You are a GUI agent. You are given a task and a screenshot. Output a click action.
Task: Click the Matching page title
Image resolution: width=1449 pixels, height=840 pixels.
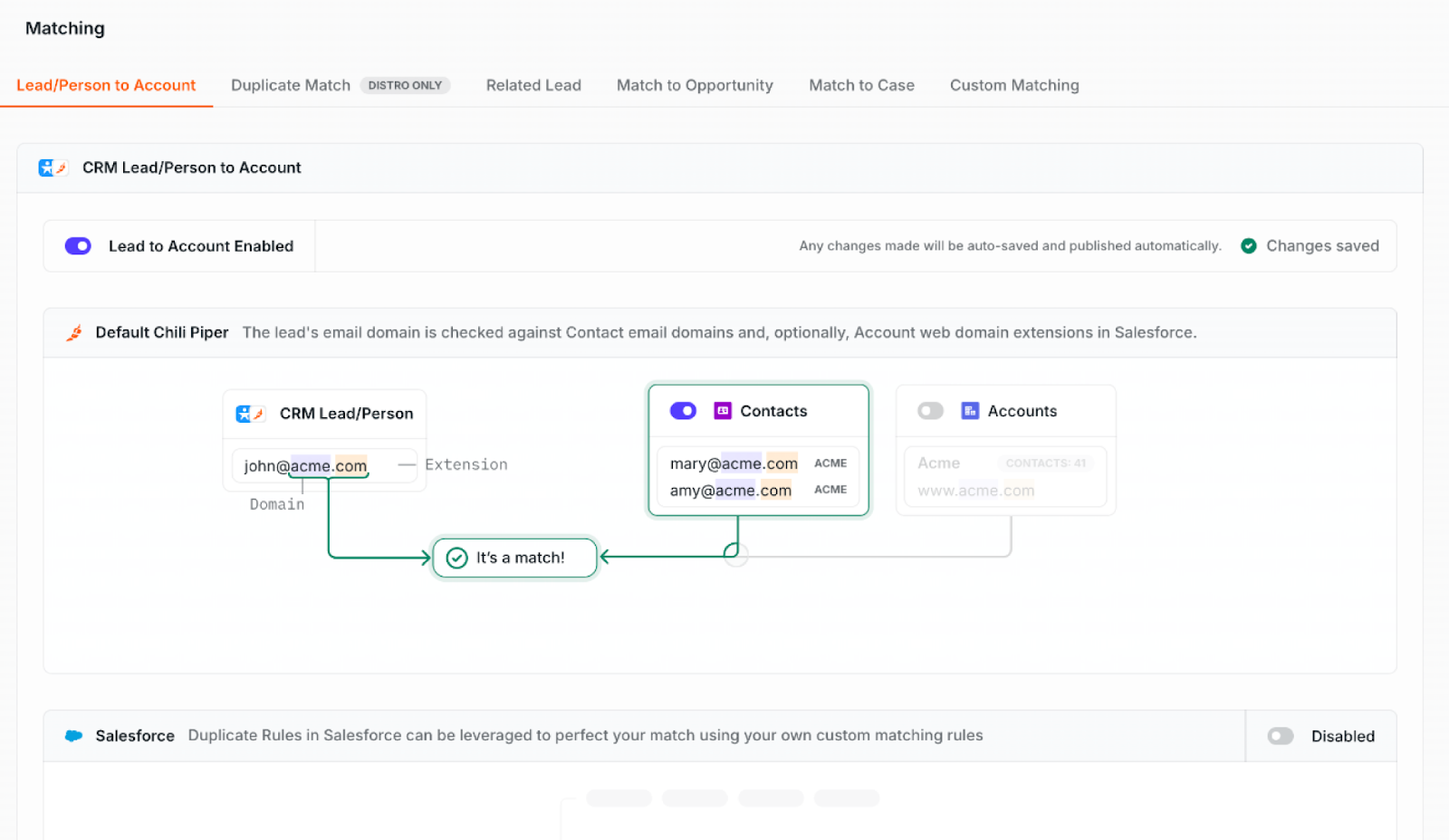coord(65,28)
